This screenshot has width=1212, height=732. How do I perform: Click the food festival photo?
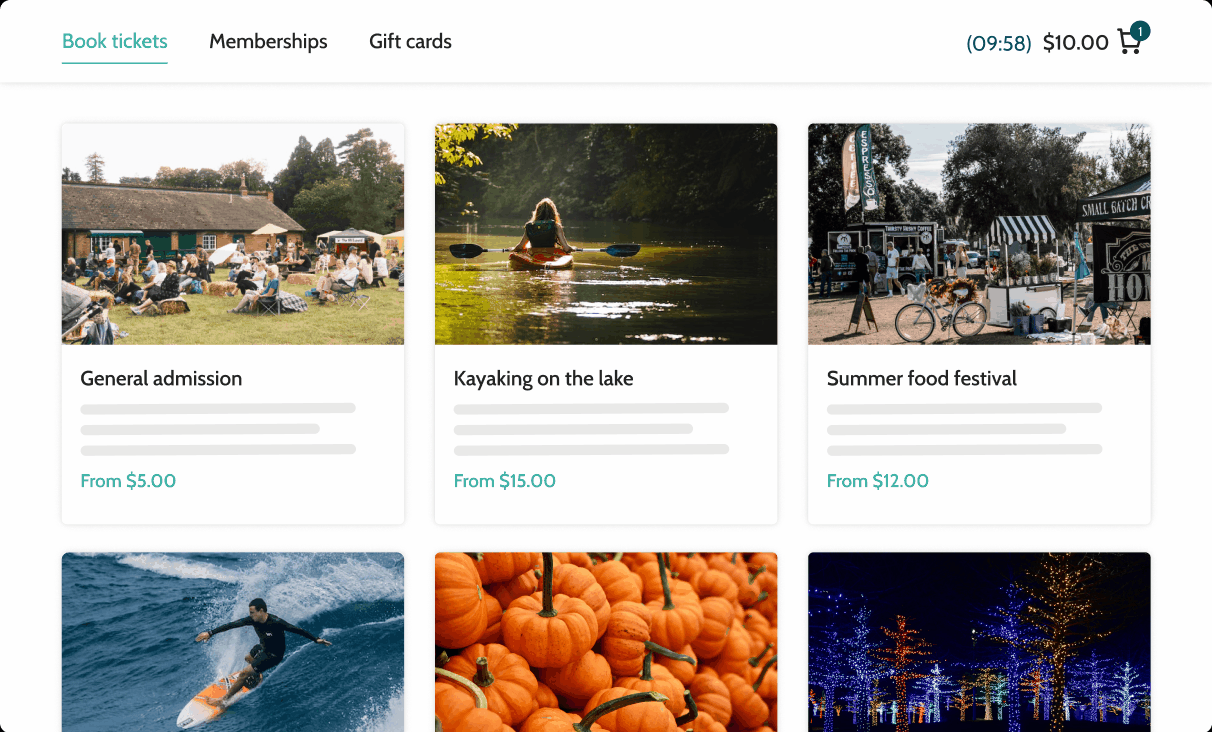978,233
